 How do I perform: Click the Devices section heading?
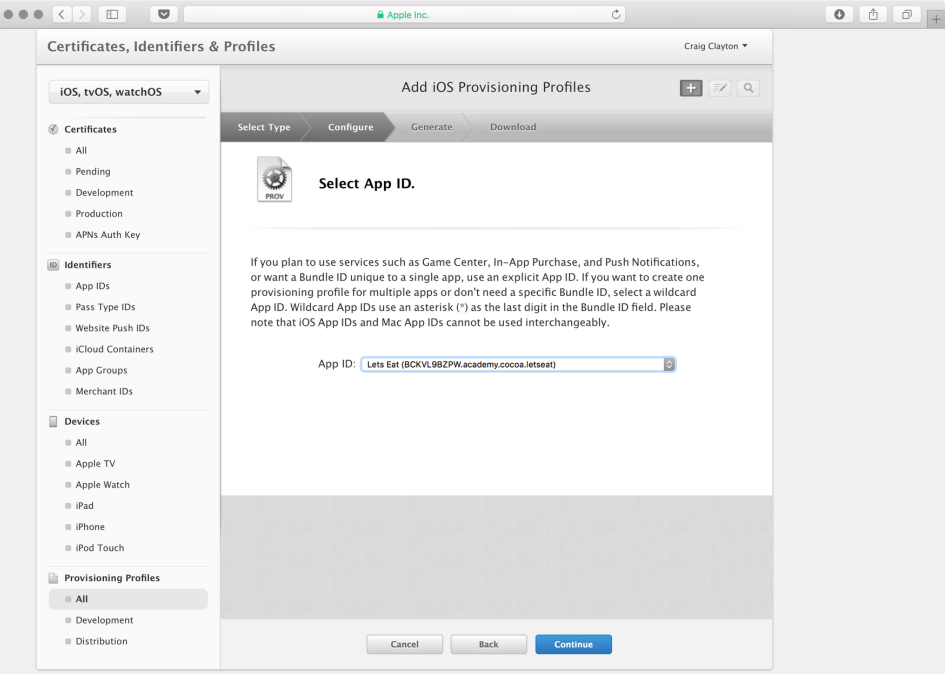[82, 421]
